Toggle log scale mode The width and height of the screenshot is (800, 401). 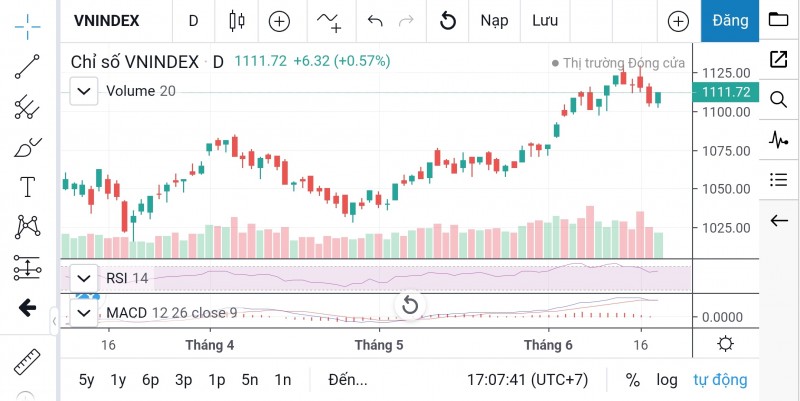(x=666, y=380)
